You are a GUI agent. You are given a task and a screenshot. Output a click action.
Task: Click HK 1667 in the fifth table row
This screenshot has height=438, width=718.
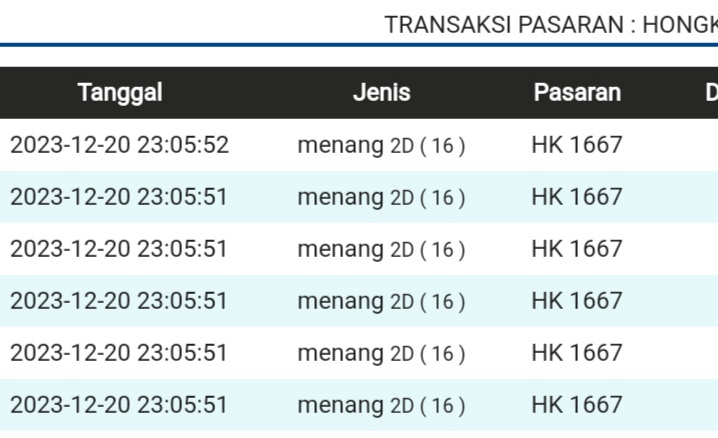576,353
